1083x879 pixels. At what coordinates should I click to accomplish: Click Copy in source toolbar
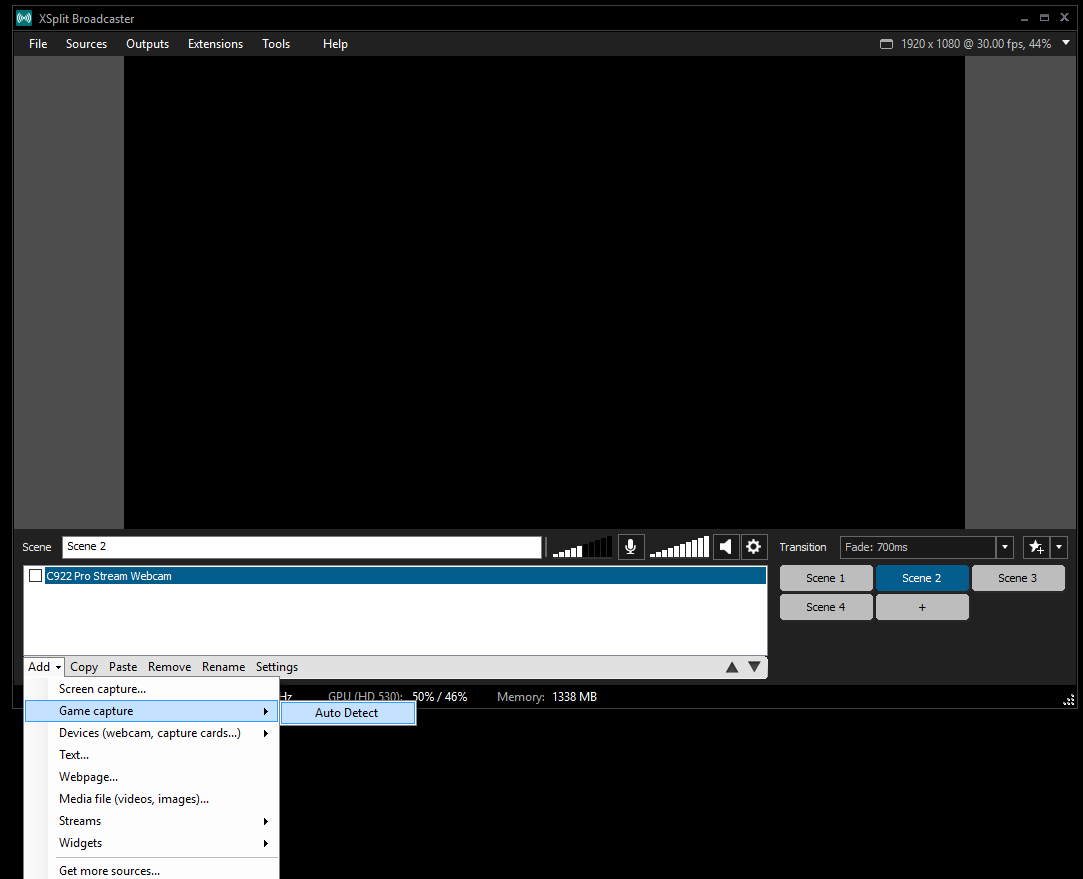click(x=84, y=667)
